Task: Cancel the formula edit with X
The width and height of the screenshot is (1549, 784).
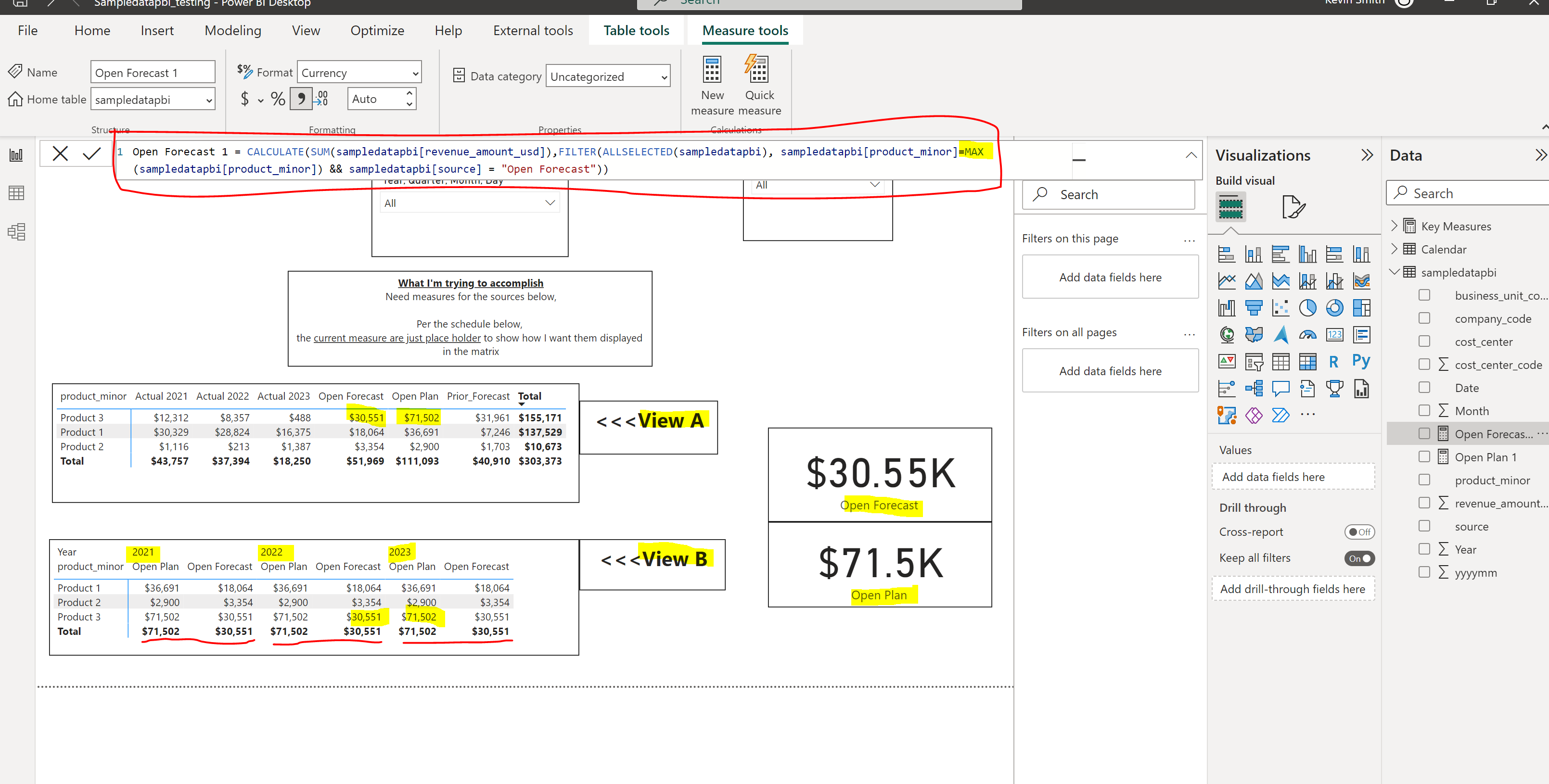Action: click(x=60, y=153)
